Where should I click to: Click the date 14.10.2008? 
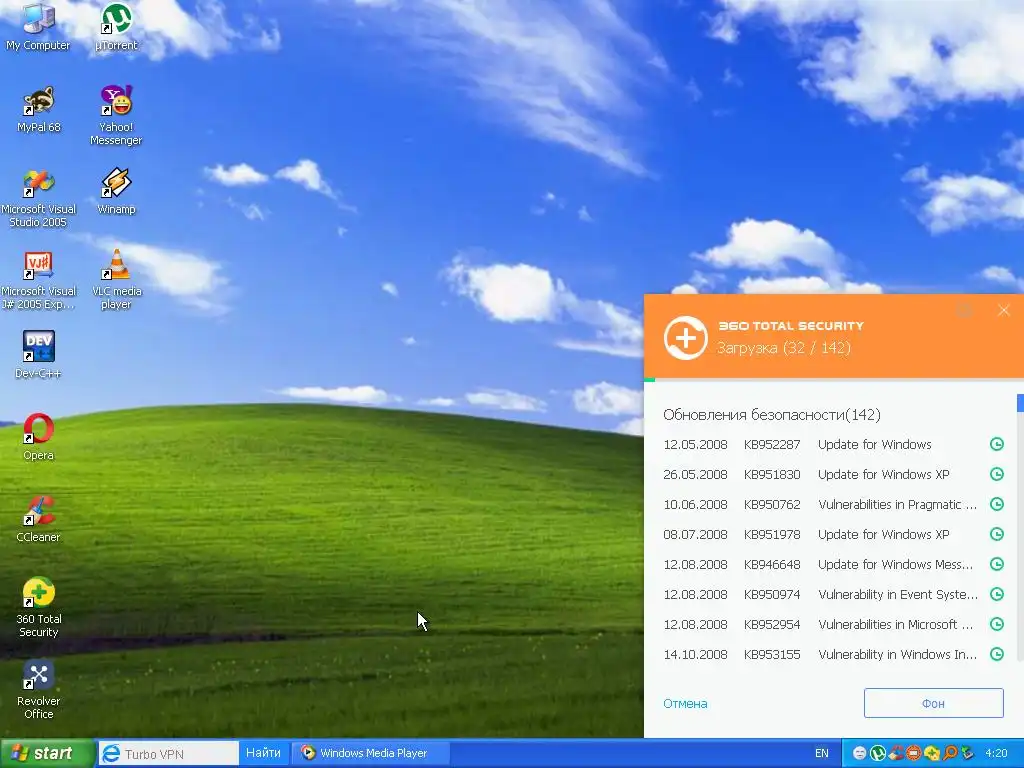click(x=695, y=654)
